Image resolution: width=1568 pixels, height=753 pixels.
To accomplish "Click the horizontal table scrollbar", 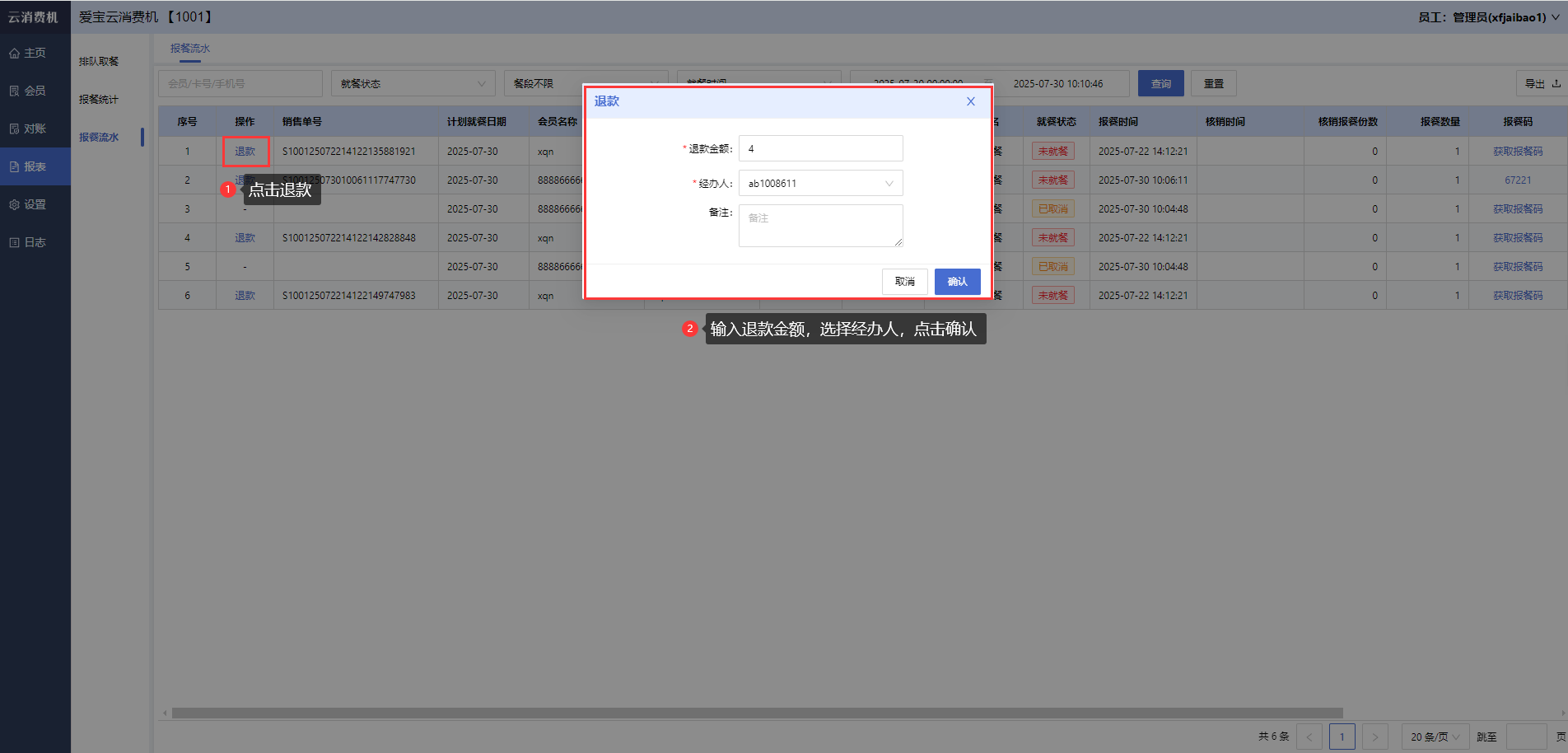I will click(x=756, y=713).
